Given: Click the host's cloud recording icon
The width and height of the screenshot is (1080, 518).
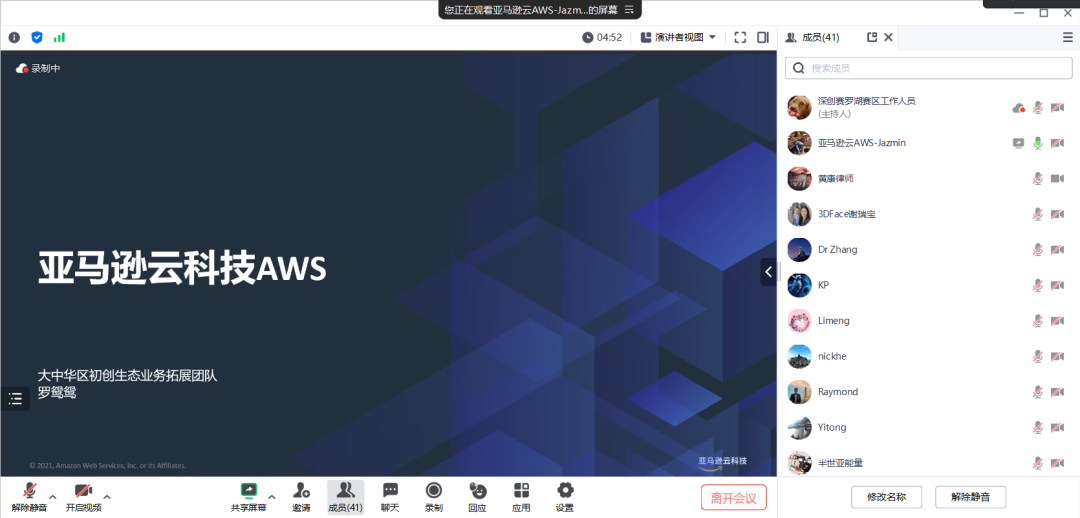Looking at the screenshot, I should (x=1018, y=107).
